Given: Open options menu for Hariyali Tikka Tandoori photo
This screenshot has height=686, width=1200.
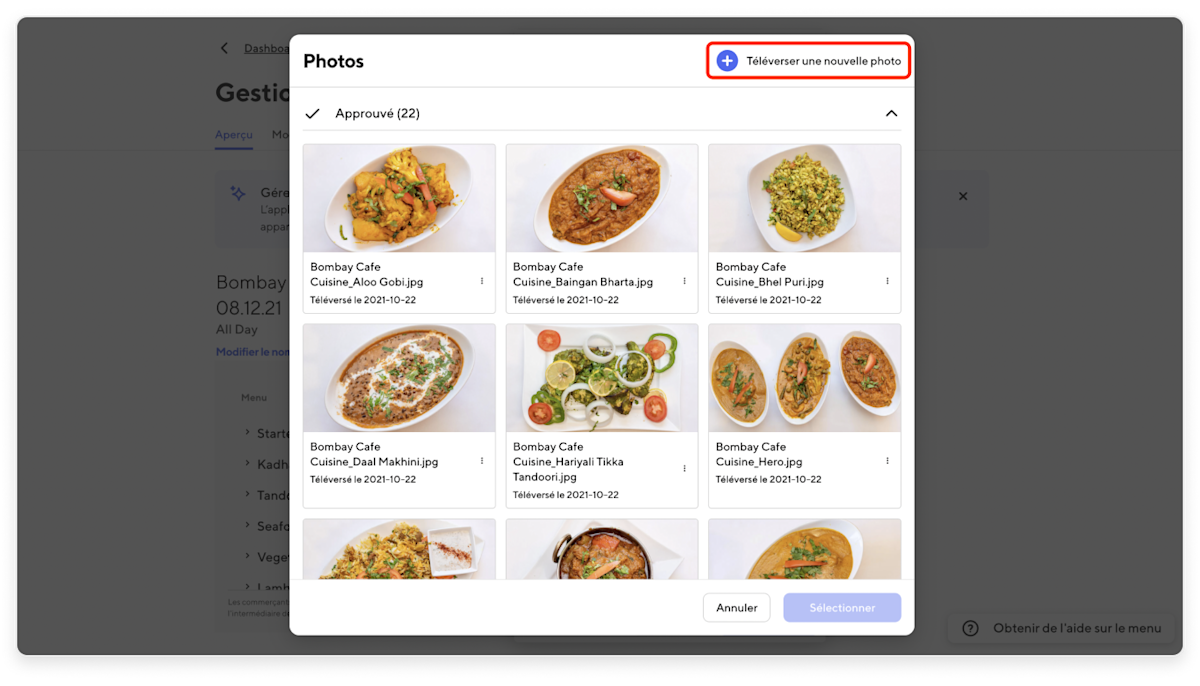Looking at the screenshot, I should pyautogui.click(x=685, y=468).
